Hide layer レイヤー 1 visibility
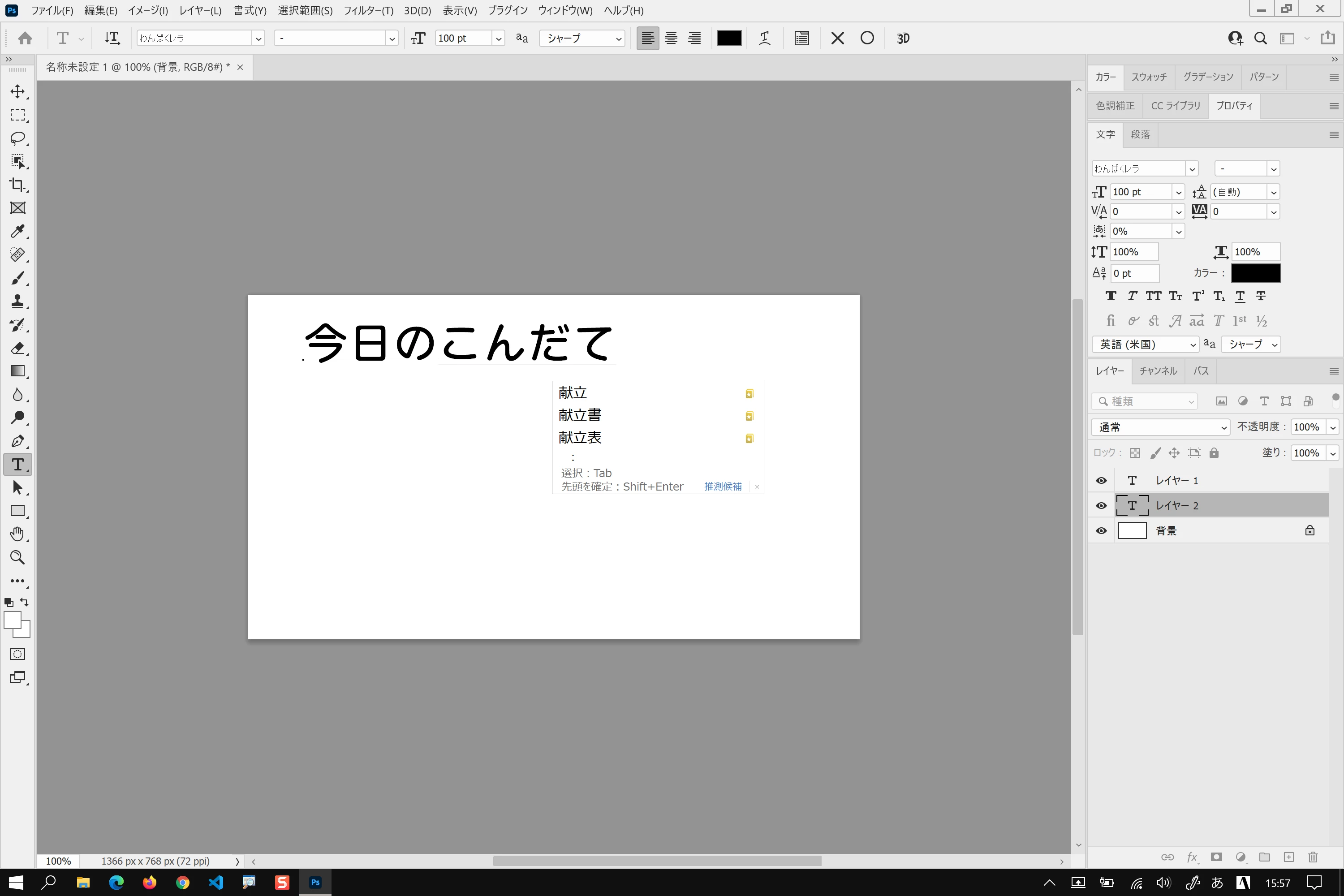 1101,481
